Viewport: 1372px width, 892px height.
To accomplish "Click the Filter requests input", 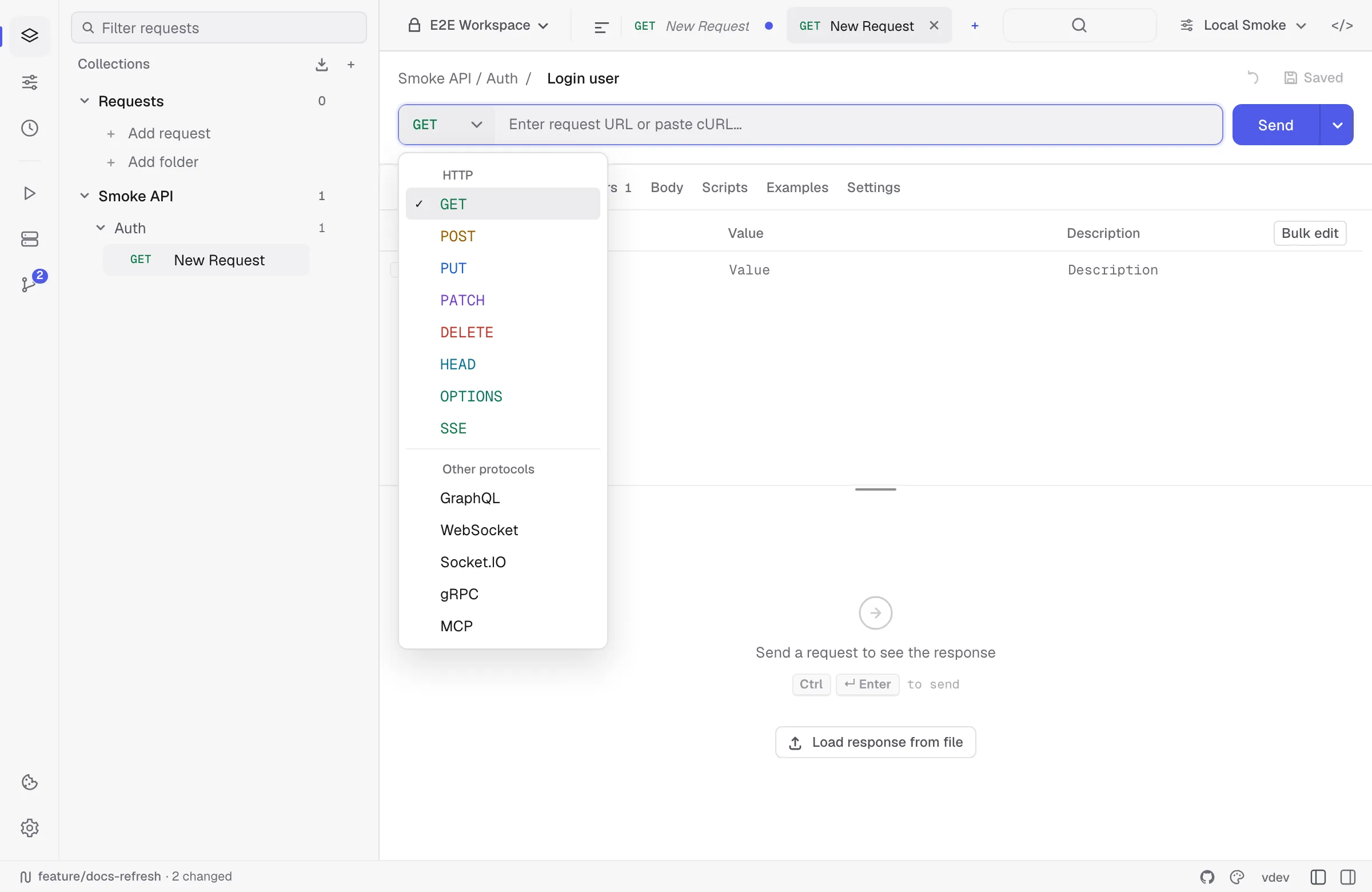I will pyautogui.click(x=219, y=27).
